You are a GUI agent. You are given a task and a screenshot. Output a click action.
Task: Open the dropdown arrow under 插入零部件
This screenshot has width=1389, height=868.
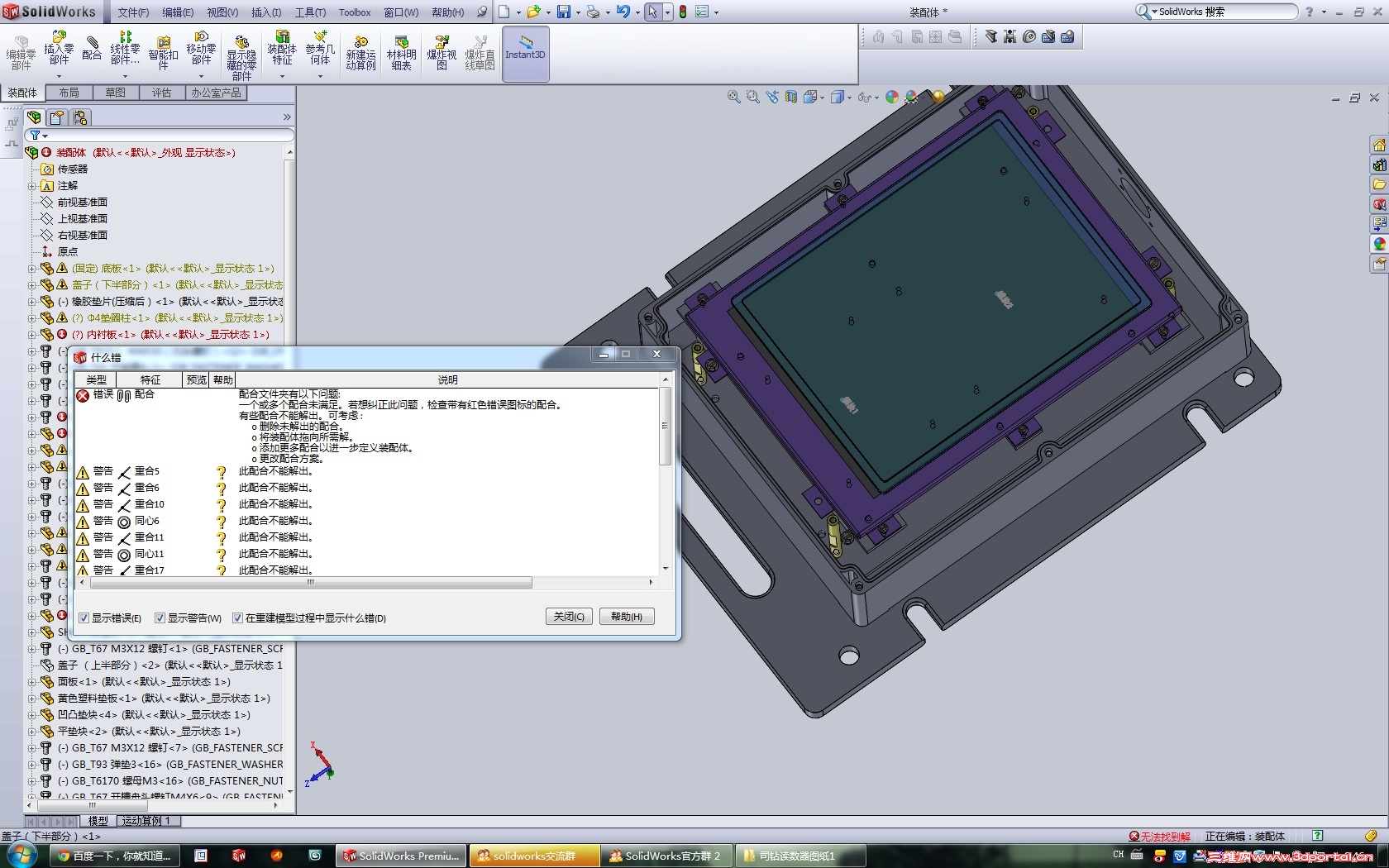59,76
